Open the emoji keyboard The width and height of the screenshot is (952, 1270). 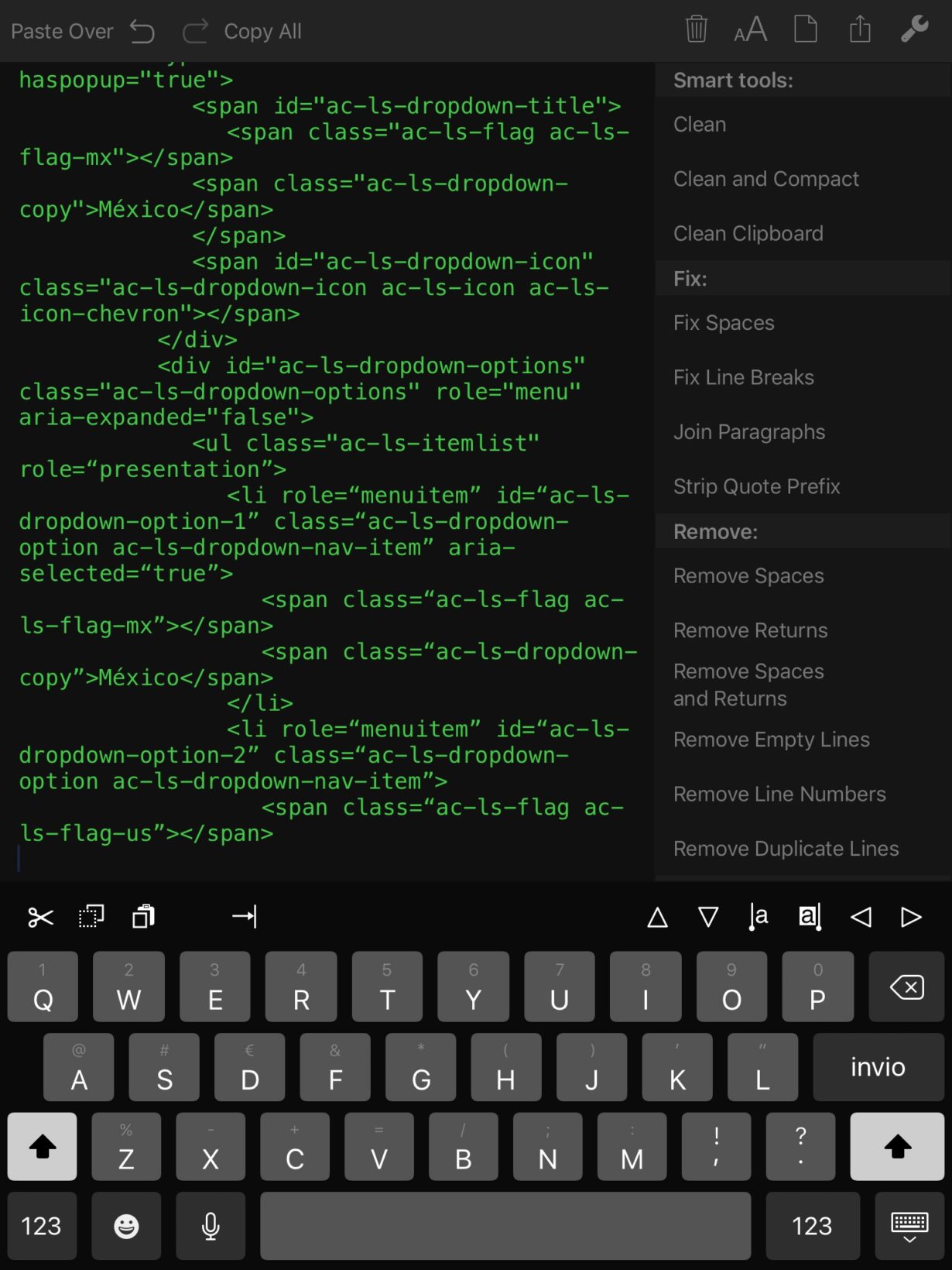(x=126, y=1226)
